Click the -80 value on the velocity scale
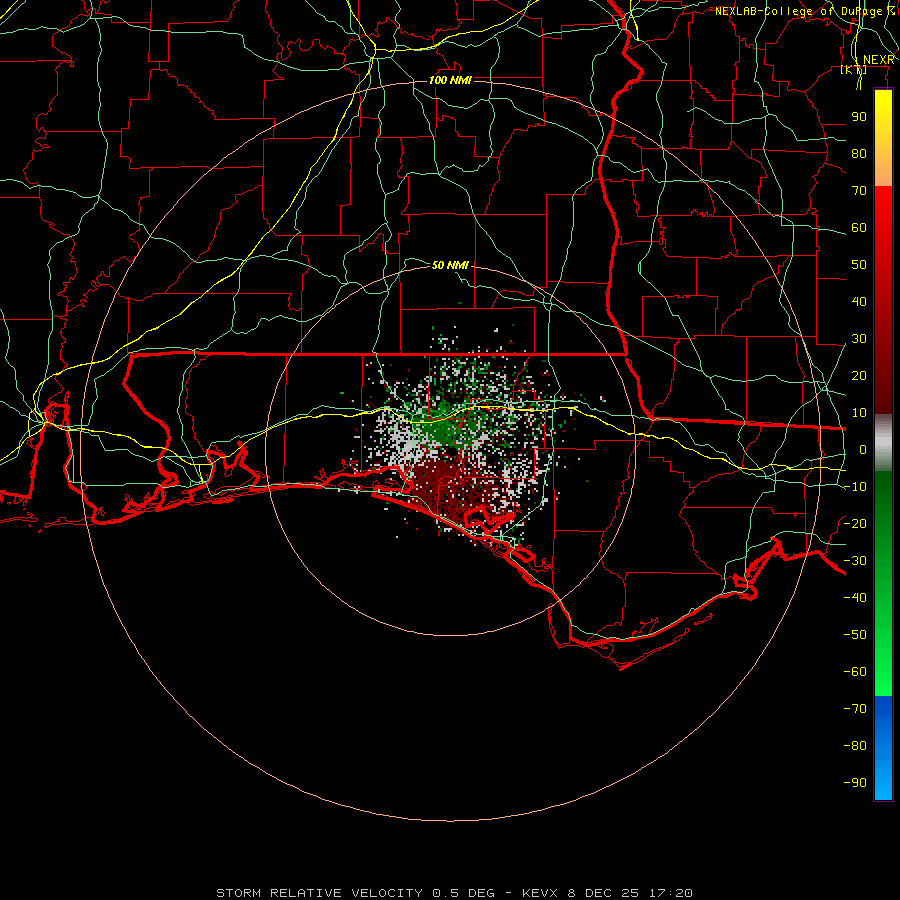This screenshot has width=900, height=900. [855, 746]
